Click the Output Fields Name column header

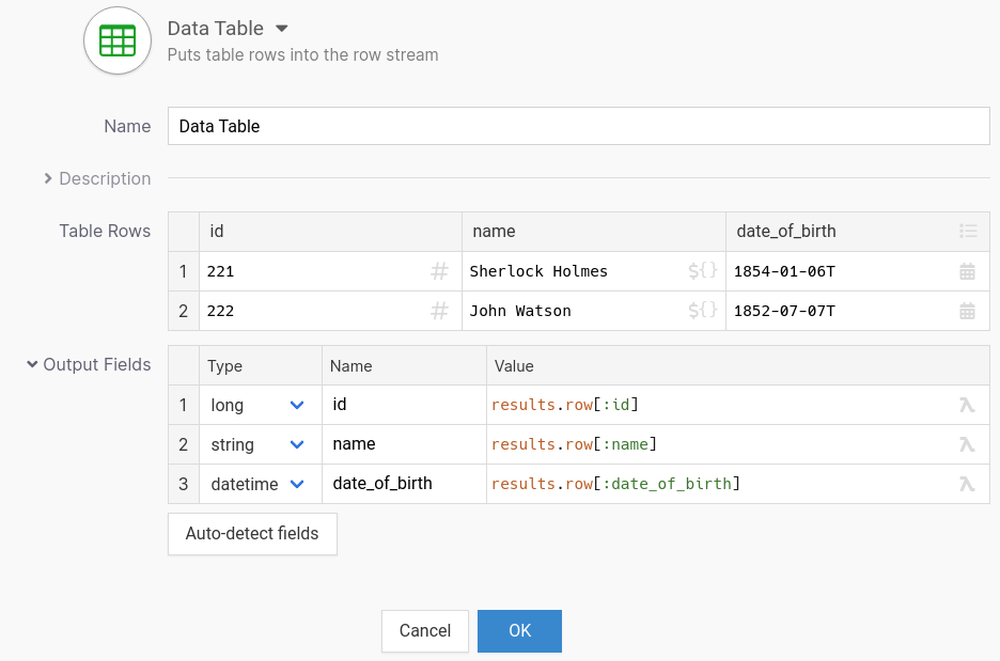pyautogui.click(x=404, y=366)
